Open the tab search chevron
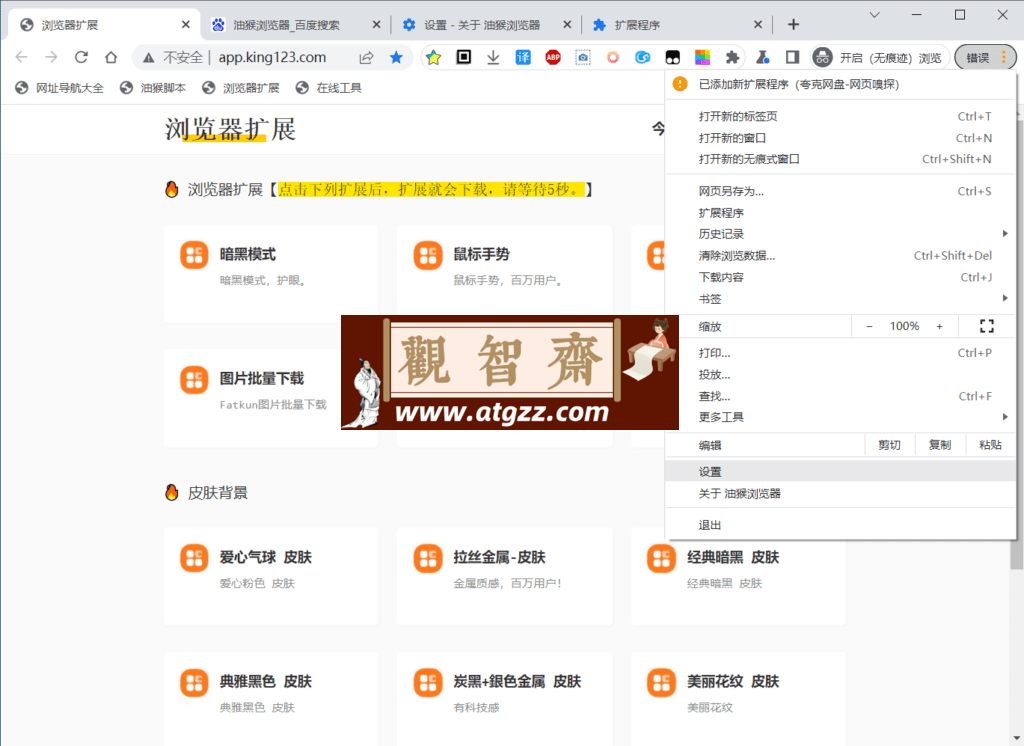The height and width of the screenshot is (746, 1024). pyautogui.click(x=874, y=15)
